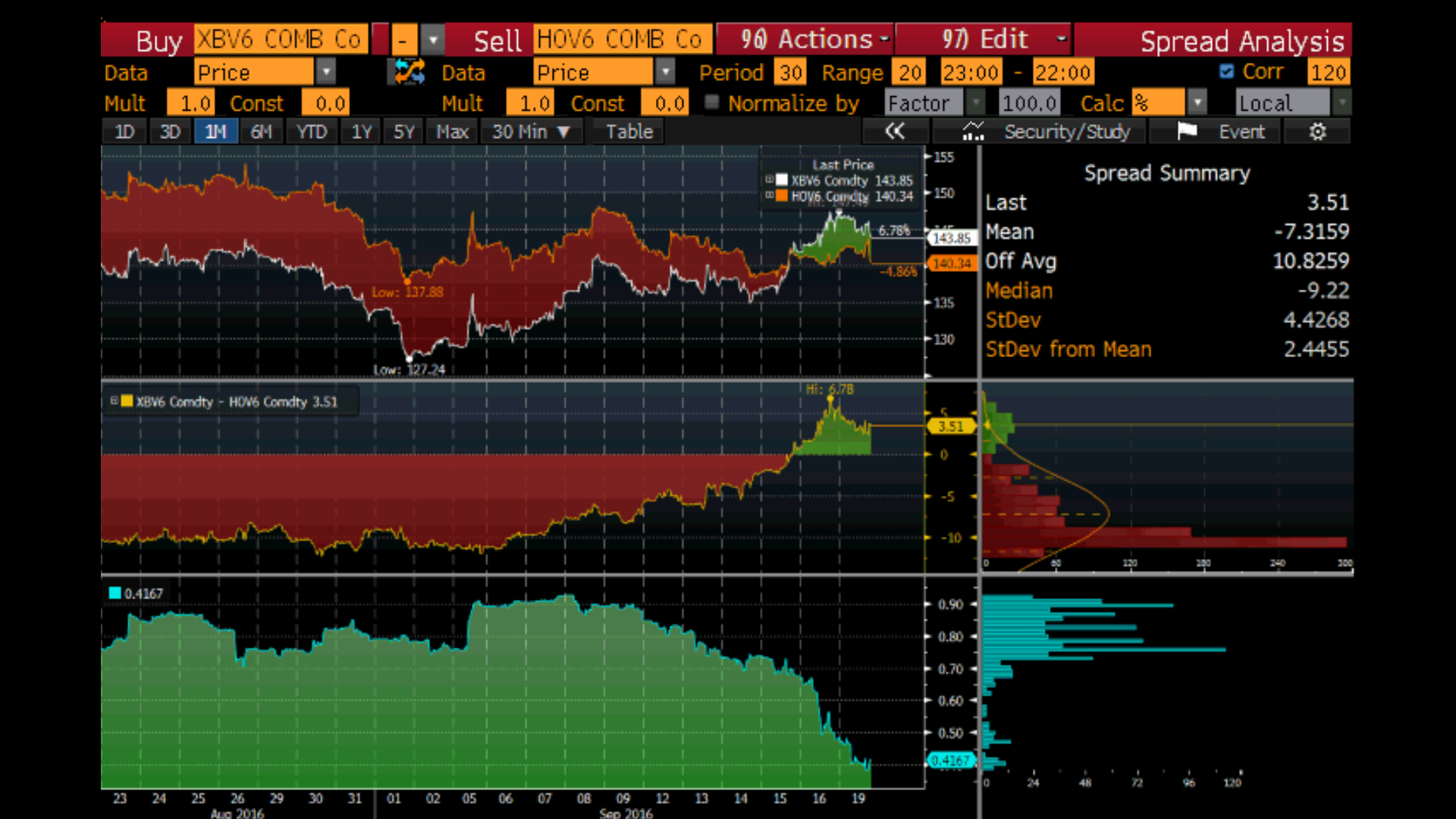This screenshot has width=1456, height=819.
Task: Click the Buy security field XBV6 COMB
Action: (x=281, y=39)
